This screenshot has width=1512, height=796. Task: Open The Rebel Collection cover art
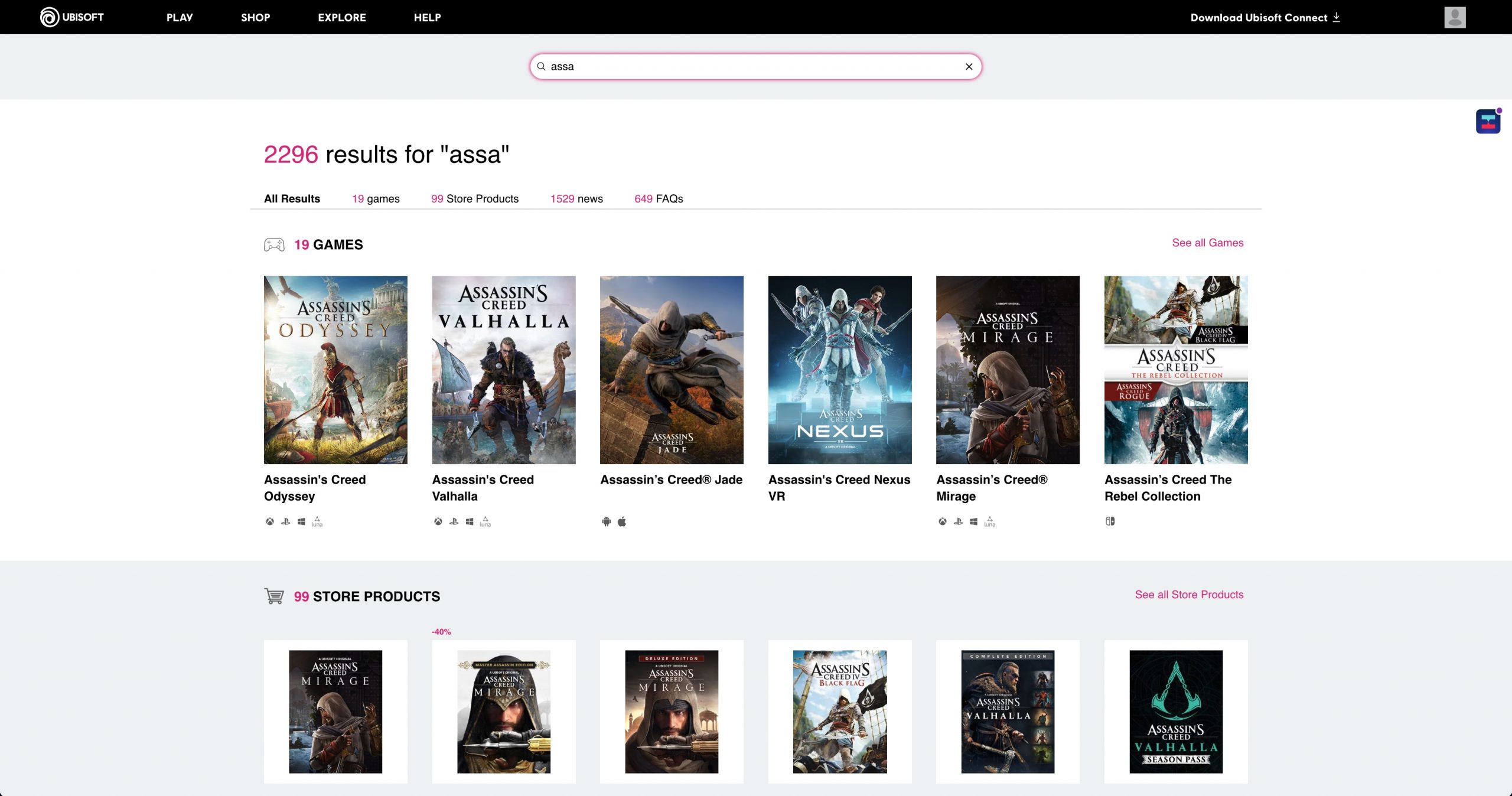coord(1176,370)
